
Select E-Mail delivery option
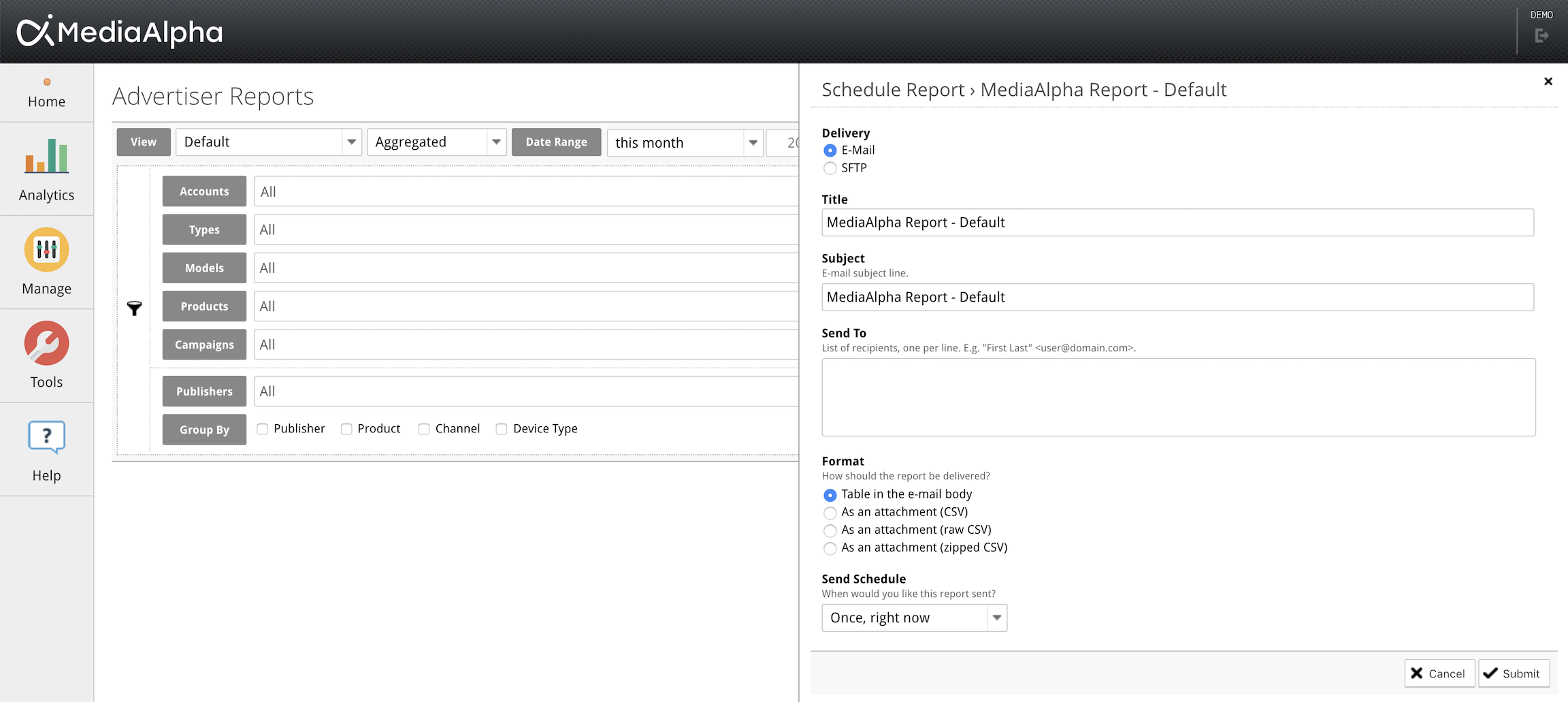830,150
